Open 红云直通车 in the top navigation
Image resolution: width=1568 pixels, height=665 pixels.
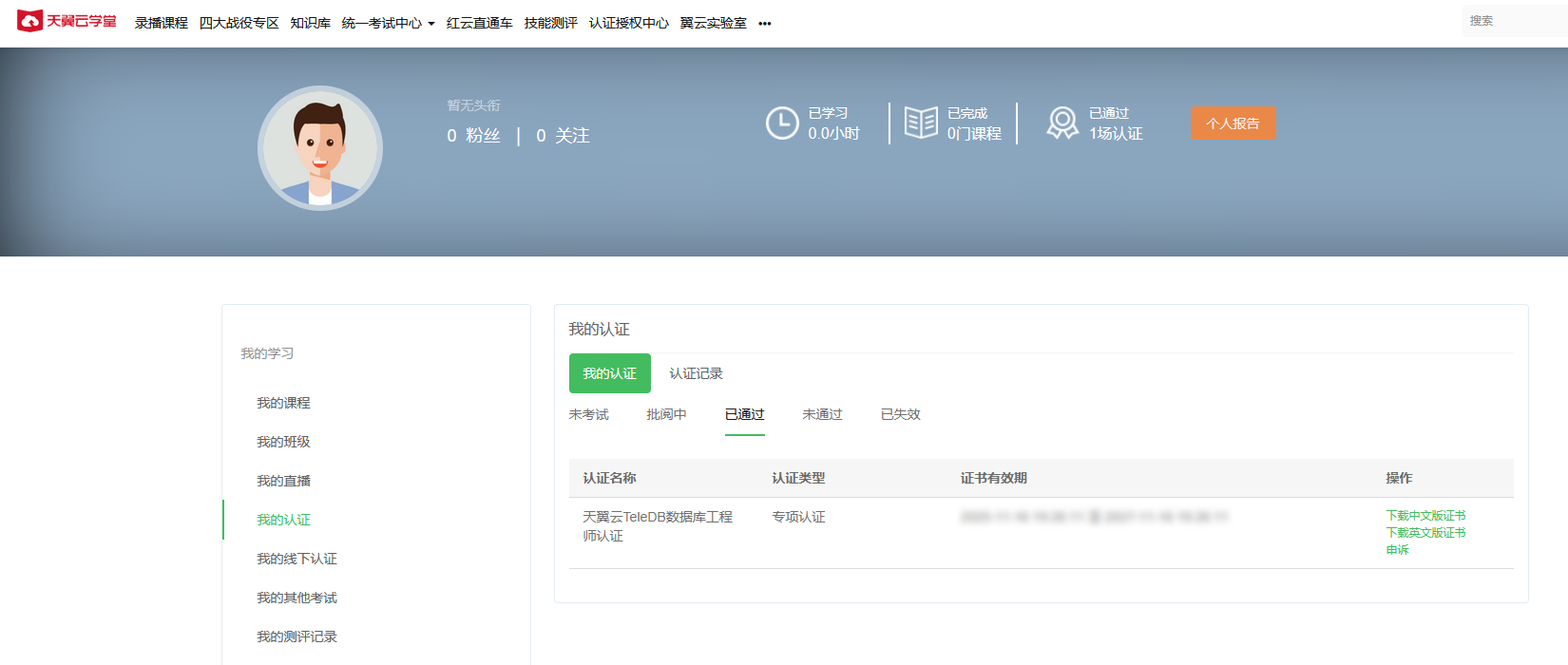tap(480, 23)
